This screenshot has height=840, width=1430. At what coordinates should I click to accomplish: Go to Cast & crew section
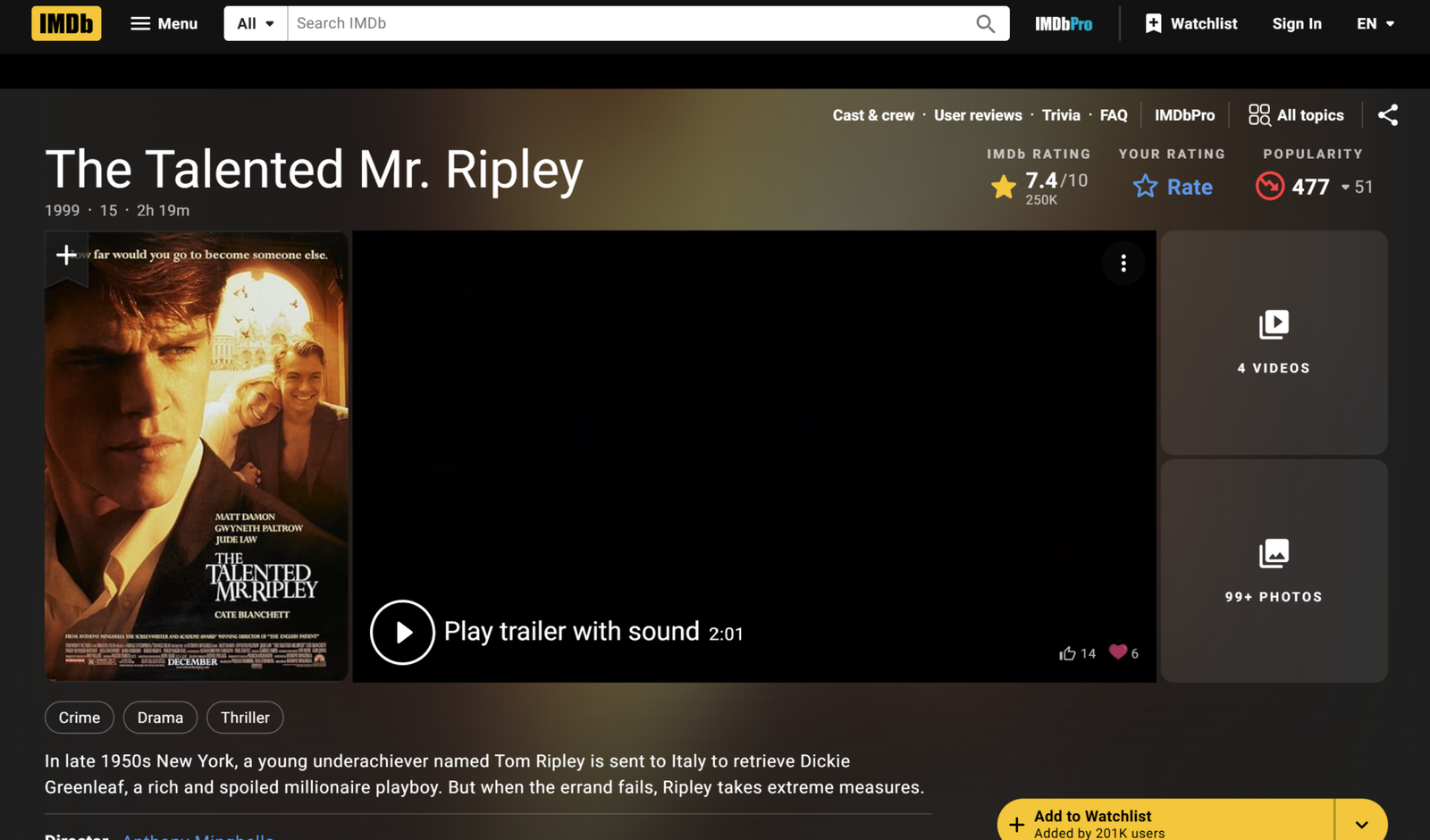(873, 115)
